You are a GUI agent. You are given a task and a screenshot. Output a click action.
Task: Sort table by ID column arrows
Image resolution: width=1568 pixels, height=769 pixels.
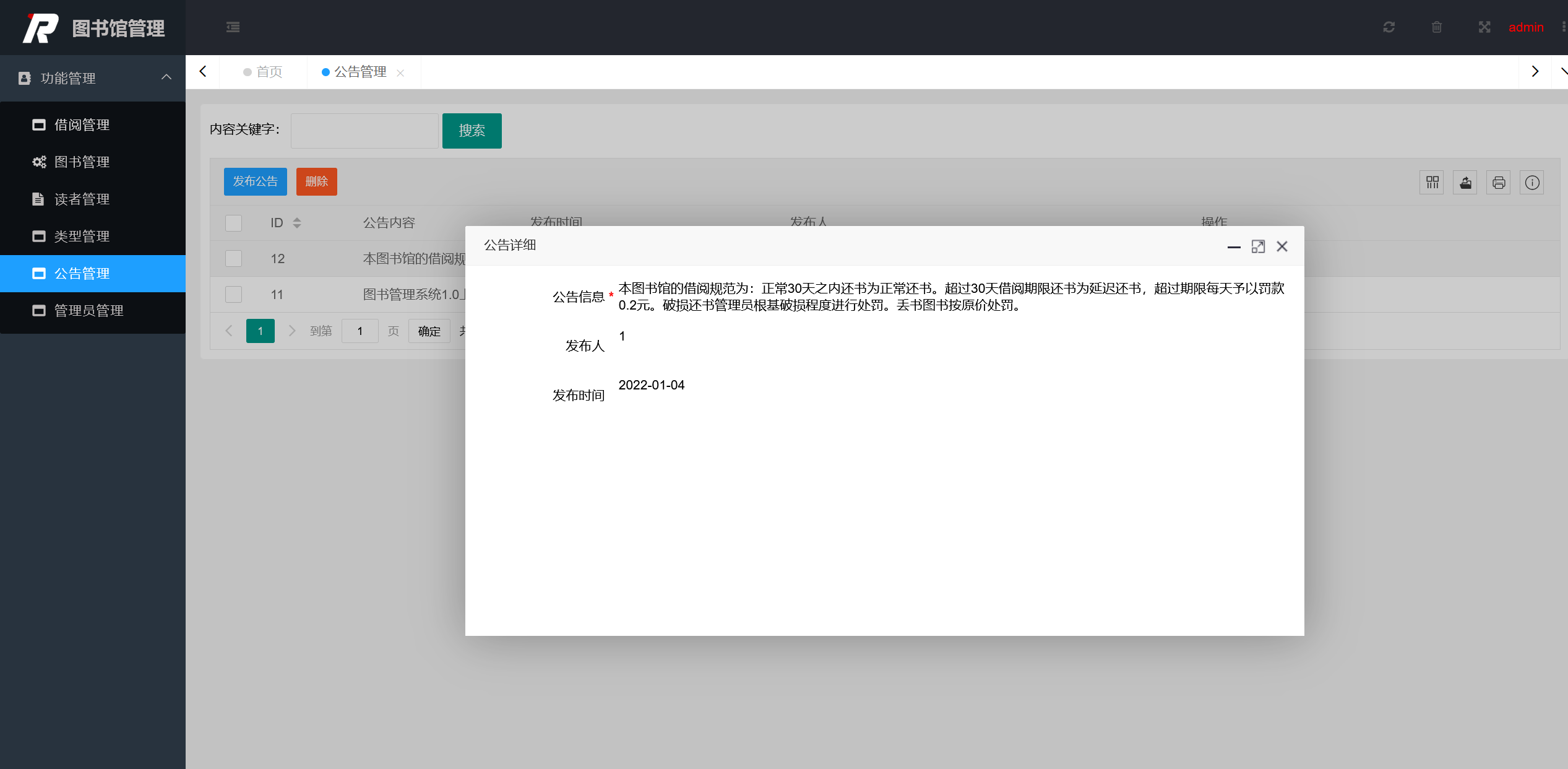pyautogui.click(x=297, y=223)
